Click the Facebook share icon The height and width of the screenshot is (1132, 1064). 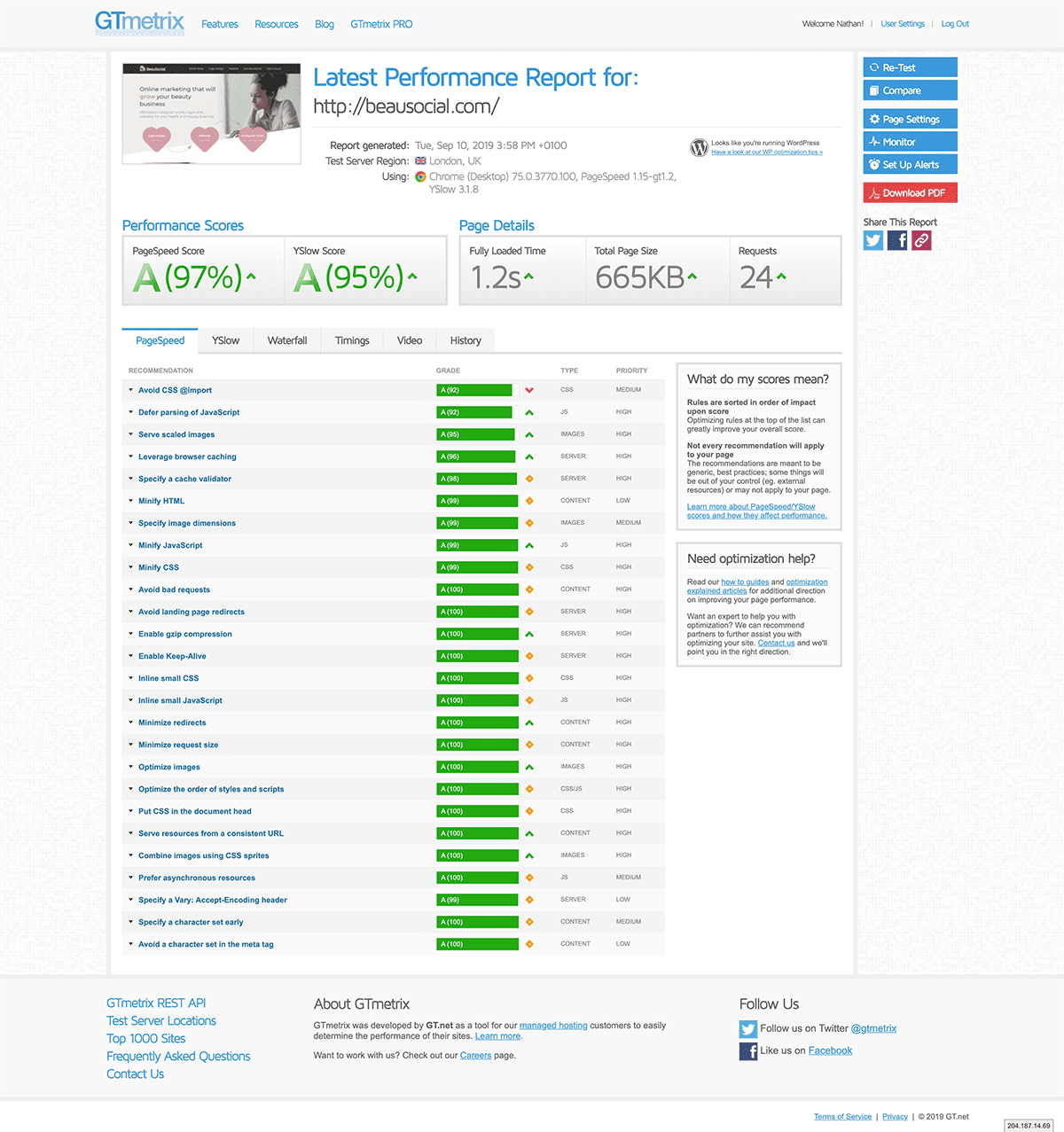click(897, 240)
